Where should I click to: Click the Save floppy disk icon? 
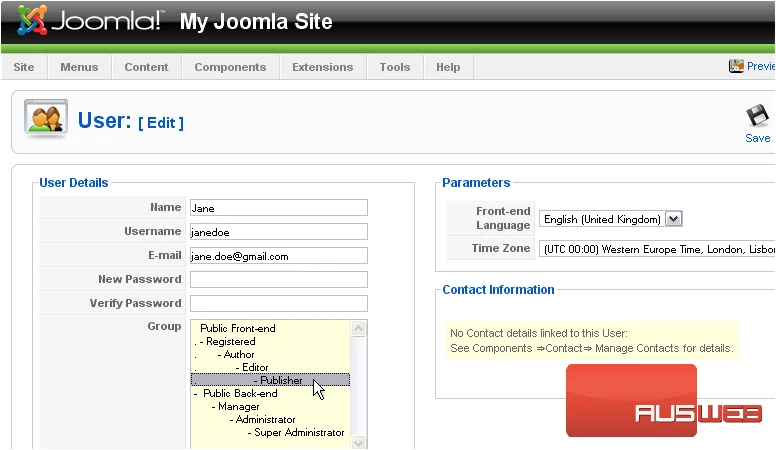757,117
